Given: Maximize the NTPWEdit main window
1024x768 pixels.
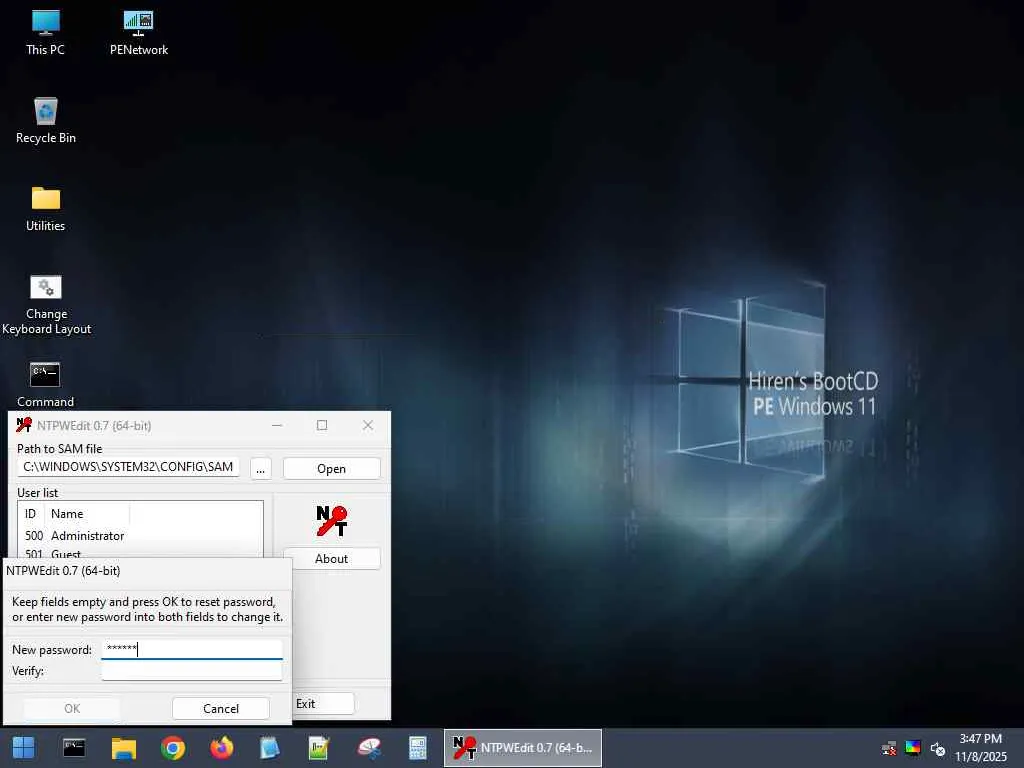Looking at the screenshot, I should tap(322, 425).
